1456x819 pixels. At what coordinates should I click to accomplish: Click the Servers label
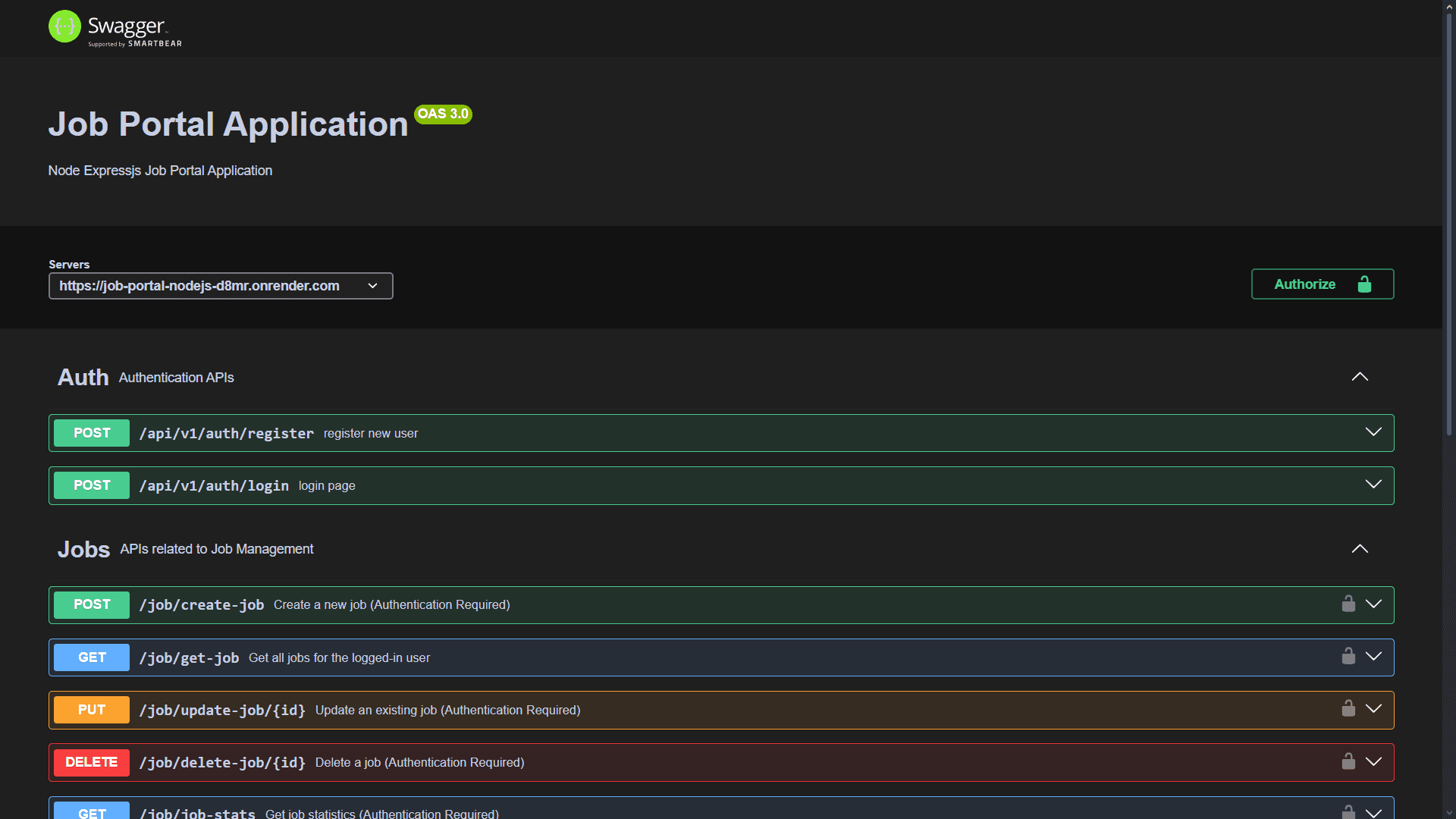point(69,265)
